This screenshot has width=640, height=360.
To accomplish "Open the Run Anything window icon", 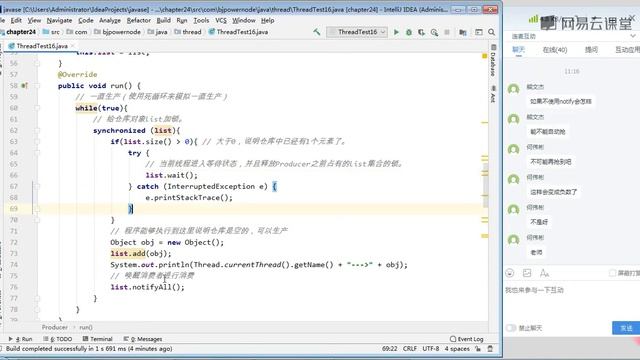I will pos(479,32).
